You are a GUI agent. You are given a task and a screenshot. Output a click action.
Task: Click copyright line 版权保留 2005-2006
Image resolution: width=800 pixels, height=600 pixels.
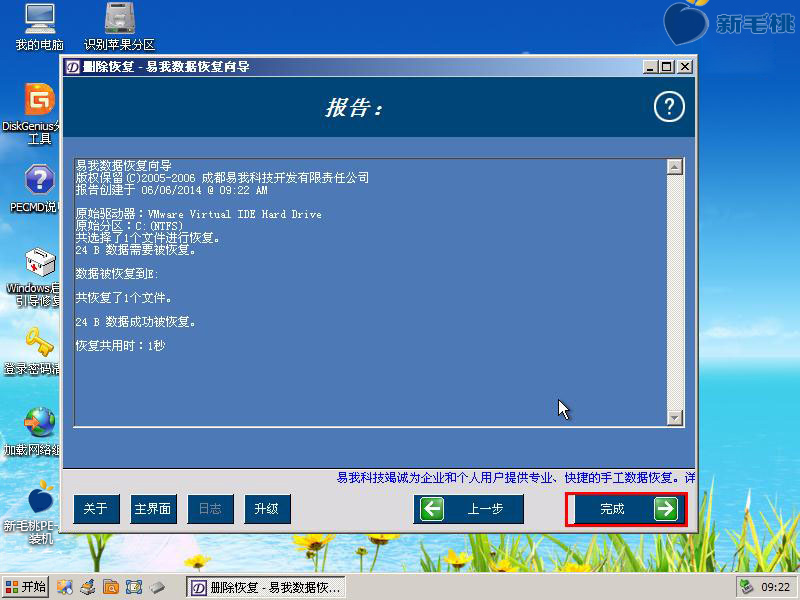coord(222,178)
